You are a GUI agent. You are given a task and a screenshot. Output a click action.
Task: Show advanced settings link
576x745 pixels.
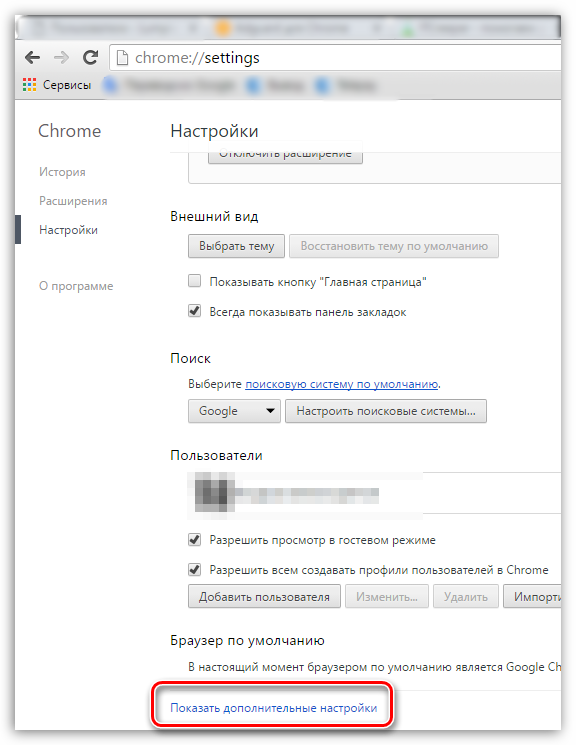273,708
